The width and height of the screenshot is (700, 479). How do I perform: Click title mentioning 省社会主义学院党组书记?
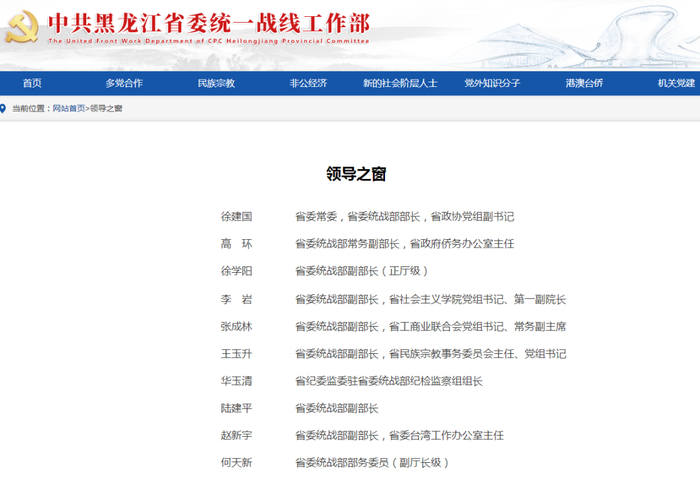point(431,299)
